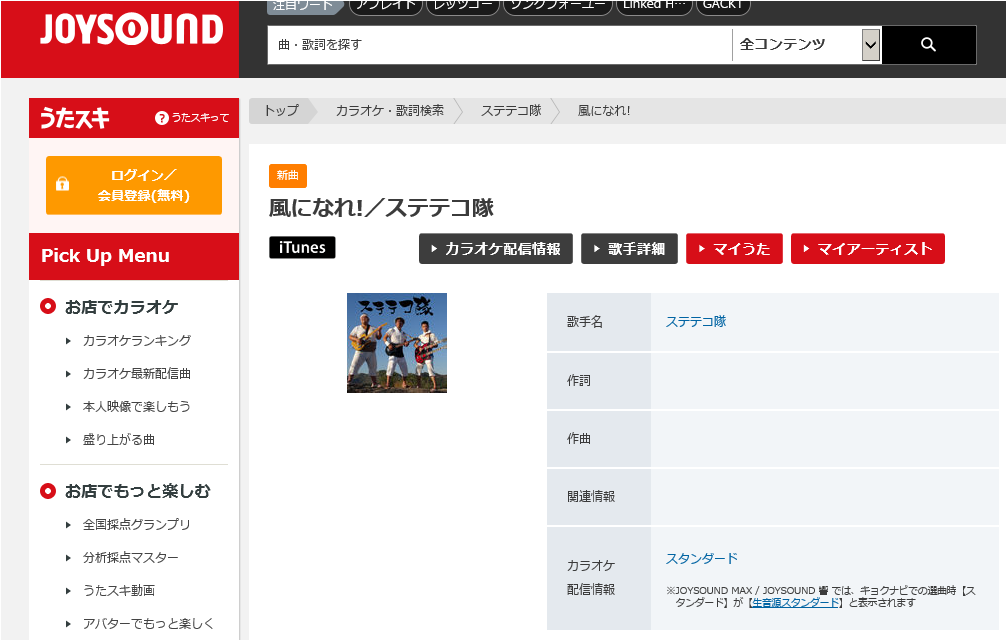Add song with the マイうた button
The image size is (1007, 641).
(x=735, y=249)
